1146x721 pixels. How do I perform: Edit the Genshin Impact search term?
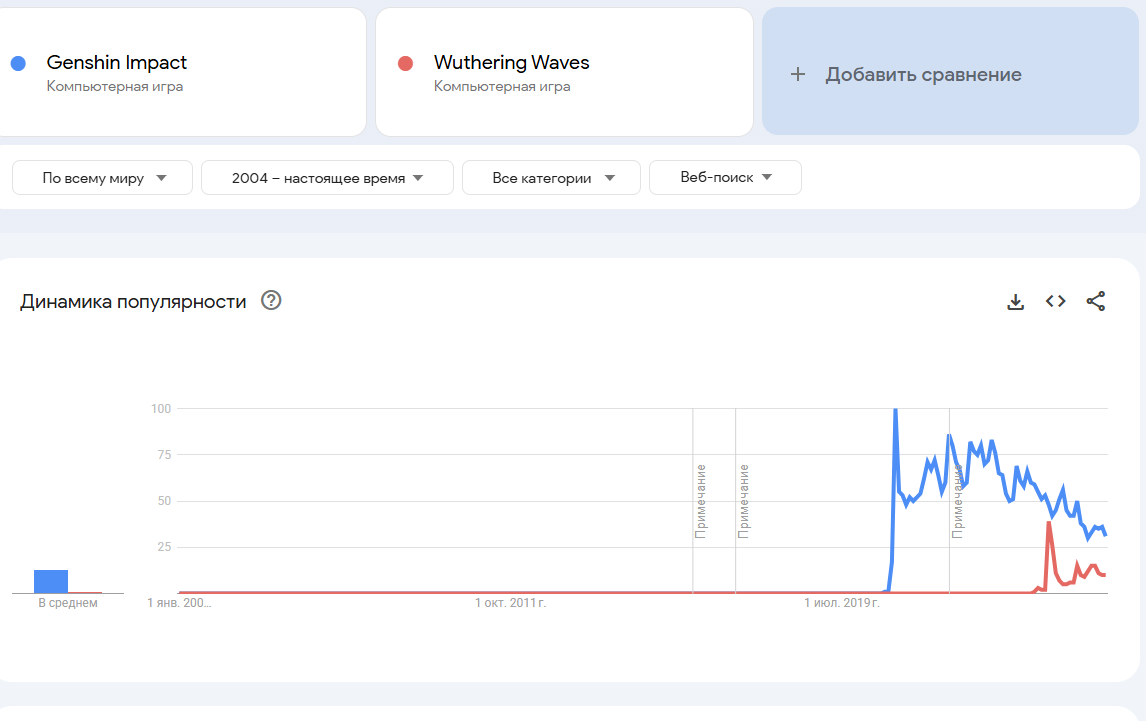(117, 63)
